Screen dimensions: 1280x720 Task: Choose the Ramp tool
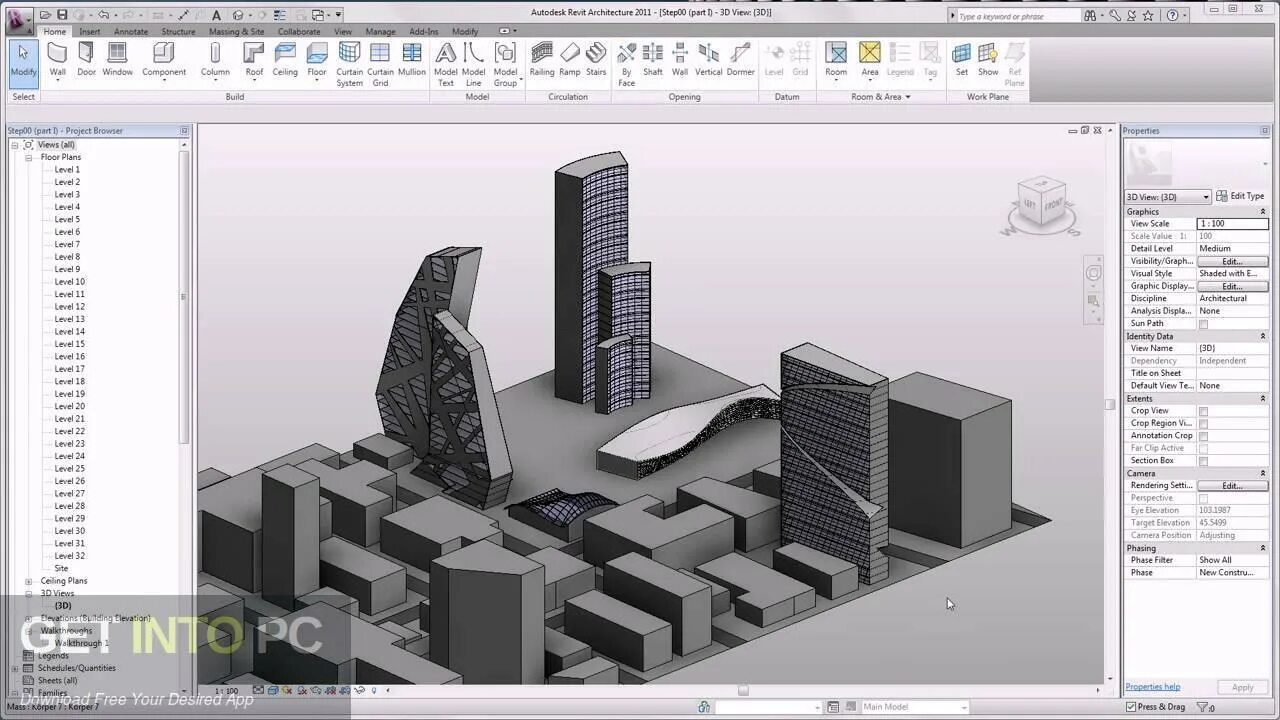coord(570,60)
